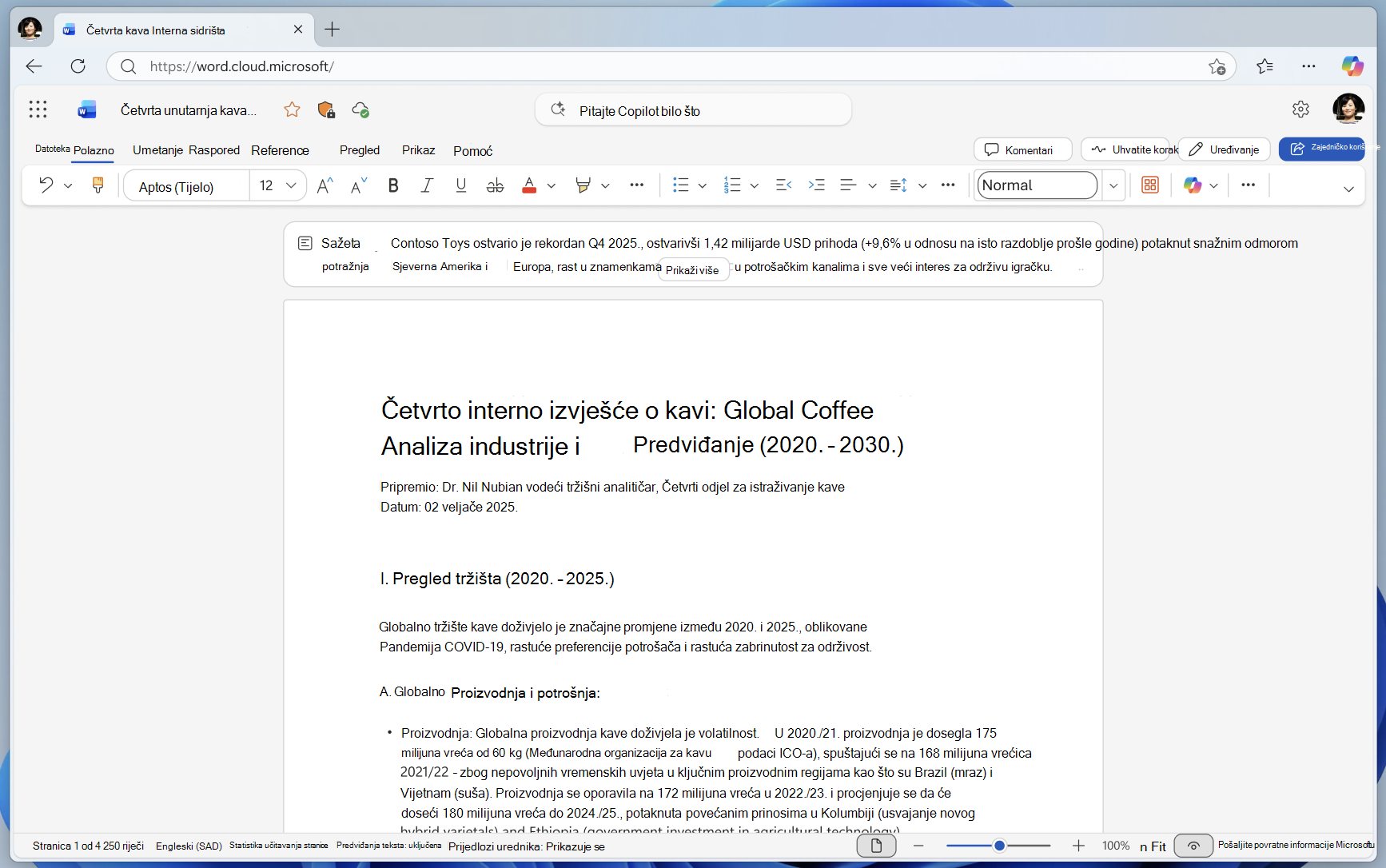Click the Copilot icon in the ribbon
The image size is (1386, 868).
click(1193, 185)
